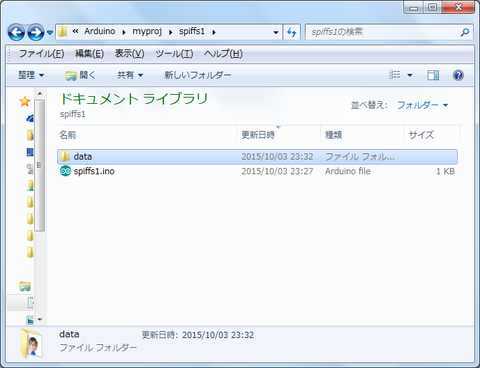
Task: Open the subfolder arrow after myproj
Action: (x=170, y=32)
